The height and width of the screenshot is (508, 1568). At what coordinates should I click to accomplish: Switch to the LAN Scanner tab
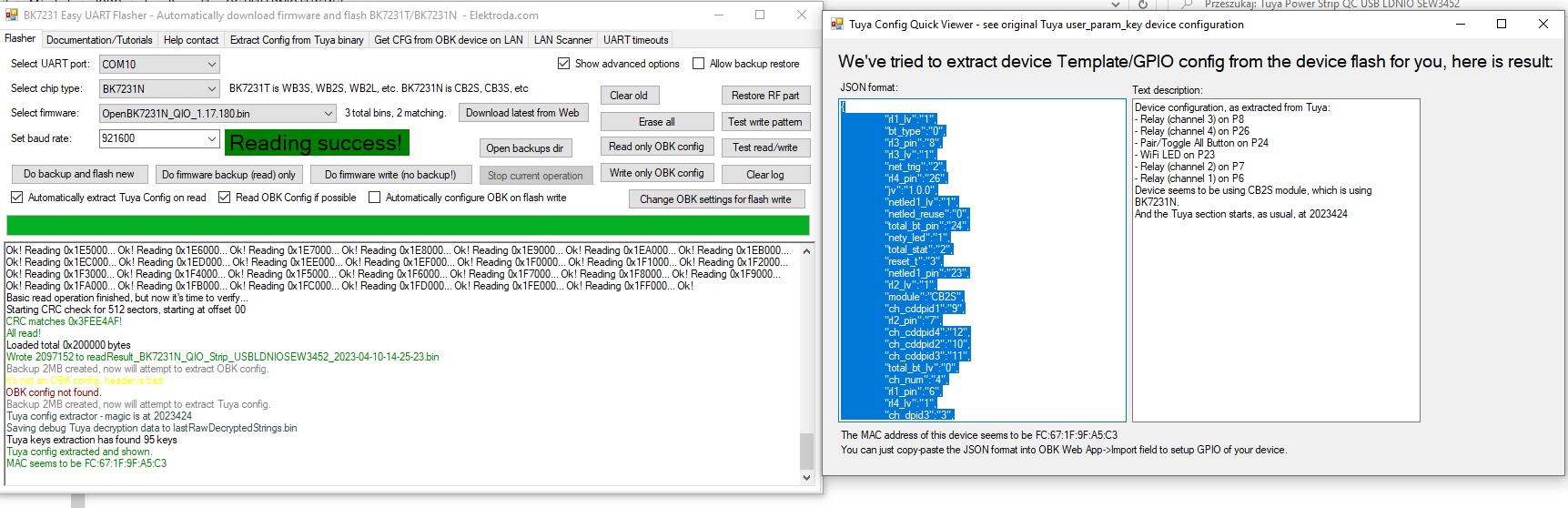[563, 40]
